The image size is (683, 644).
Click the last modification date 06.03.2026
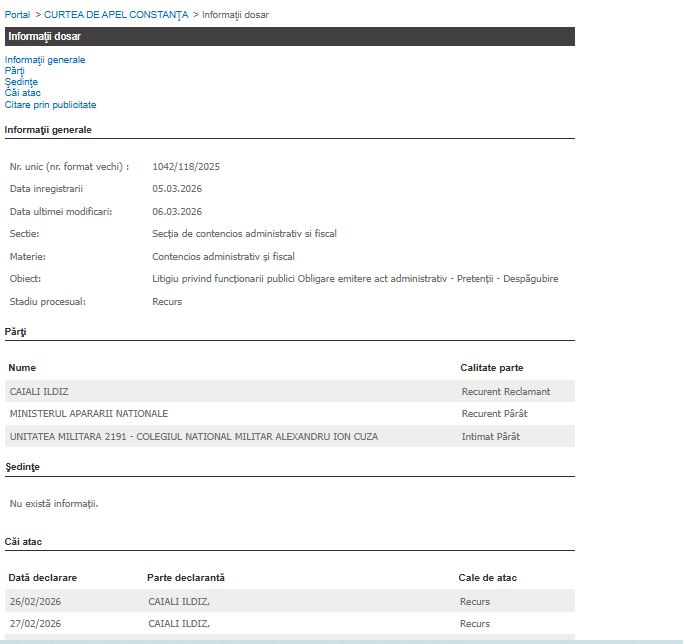[177, 212]
